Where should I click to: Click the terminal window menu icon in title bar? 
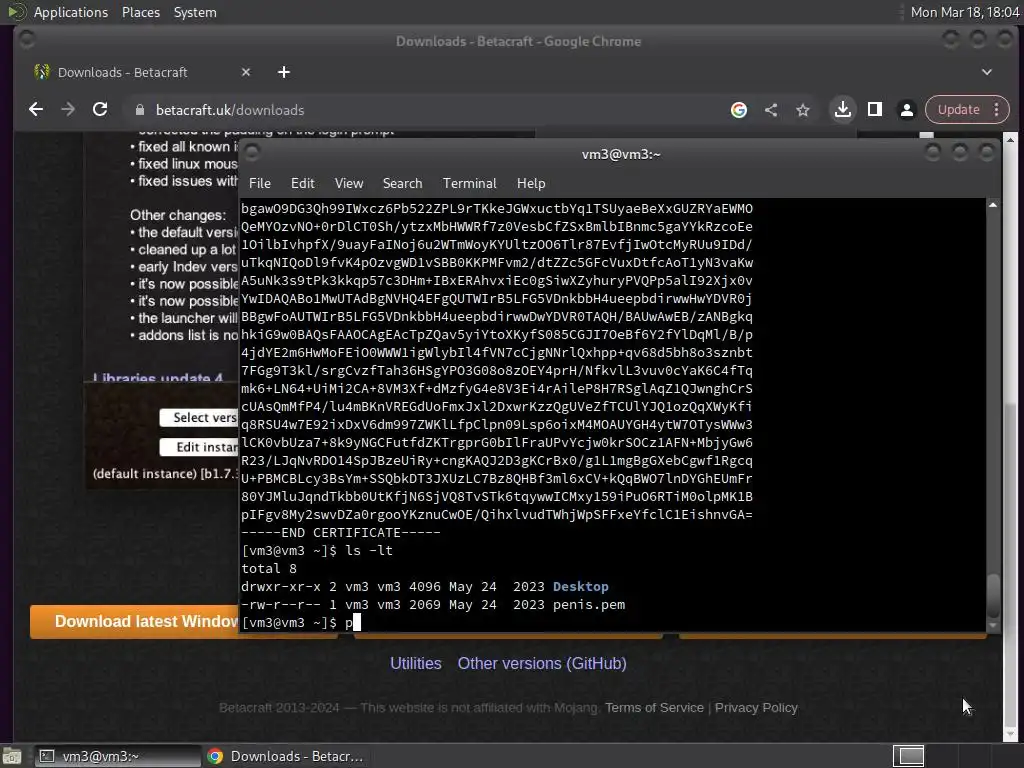252,153
